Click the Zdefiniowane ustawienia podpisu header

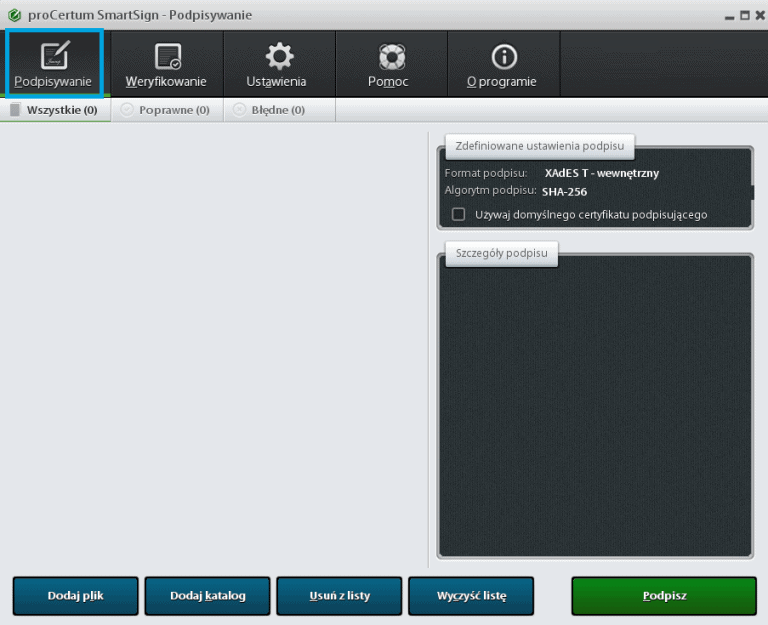[540, 146]
